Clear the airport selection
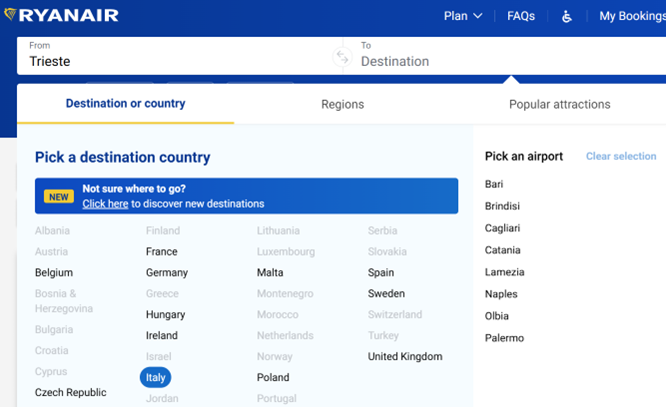 [621, 157]
